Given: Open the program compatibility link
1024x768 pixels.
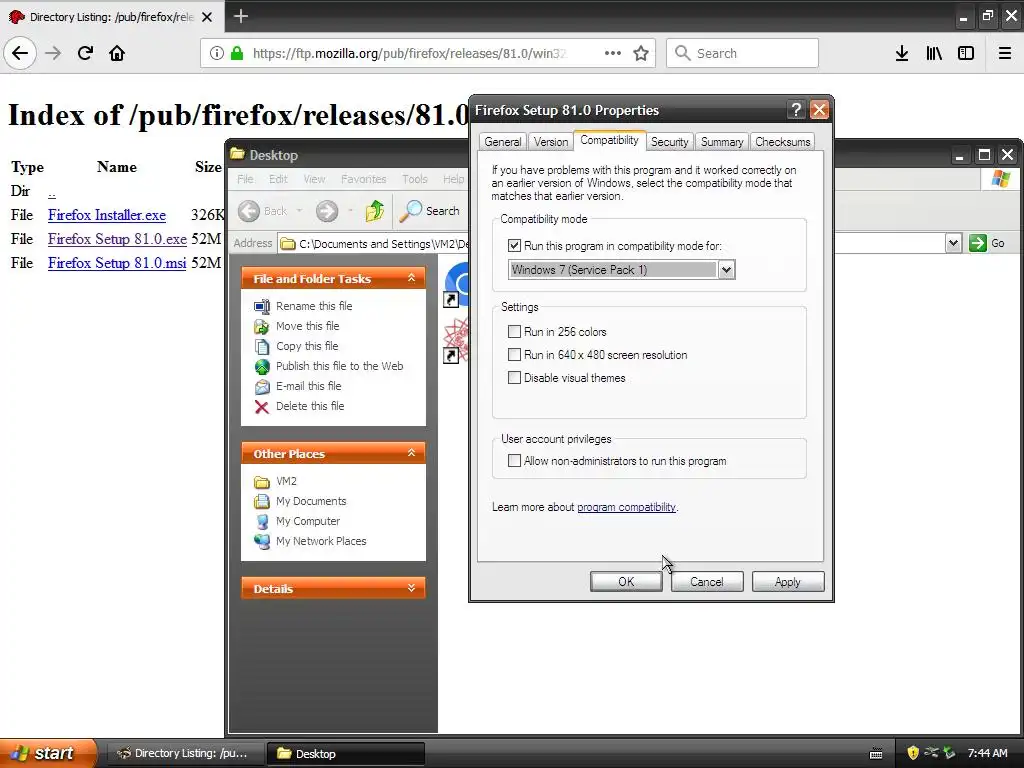Looking at the screenshot, I should 626,507.
